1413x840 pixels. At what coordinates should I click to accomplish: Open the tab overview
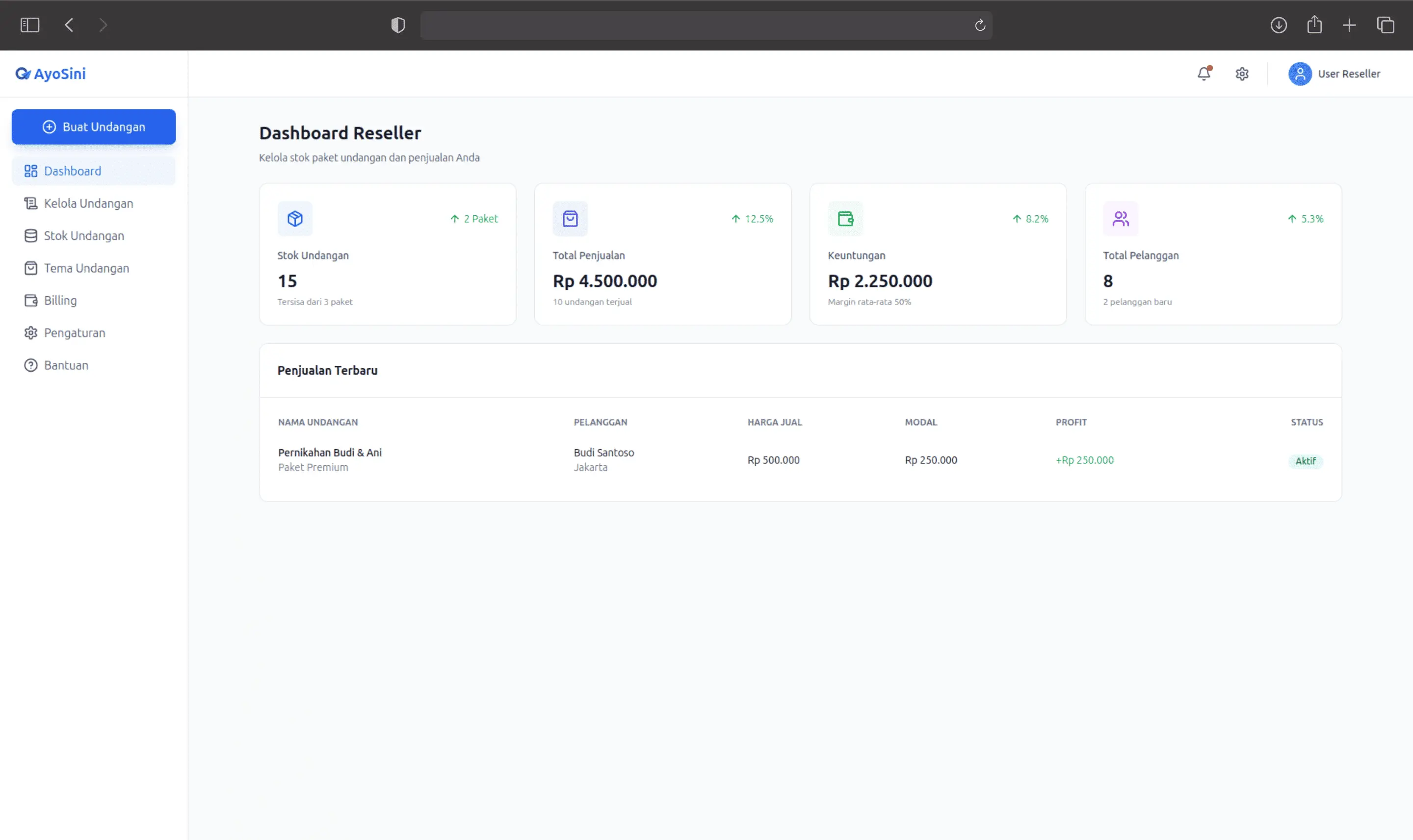pyautogui.click(x=1385, y=25)
